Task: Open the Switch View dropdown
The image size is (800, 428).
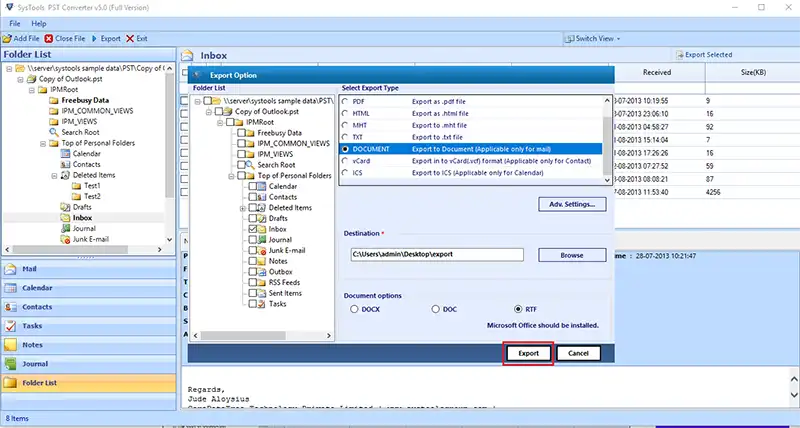Action: tap(592, 38)
